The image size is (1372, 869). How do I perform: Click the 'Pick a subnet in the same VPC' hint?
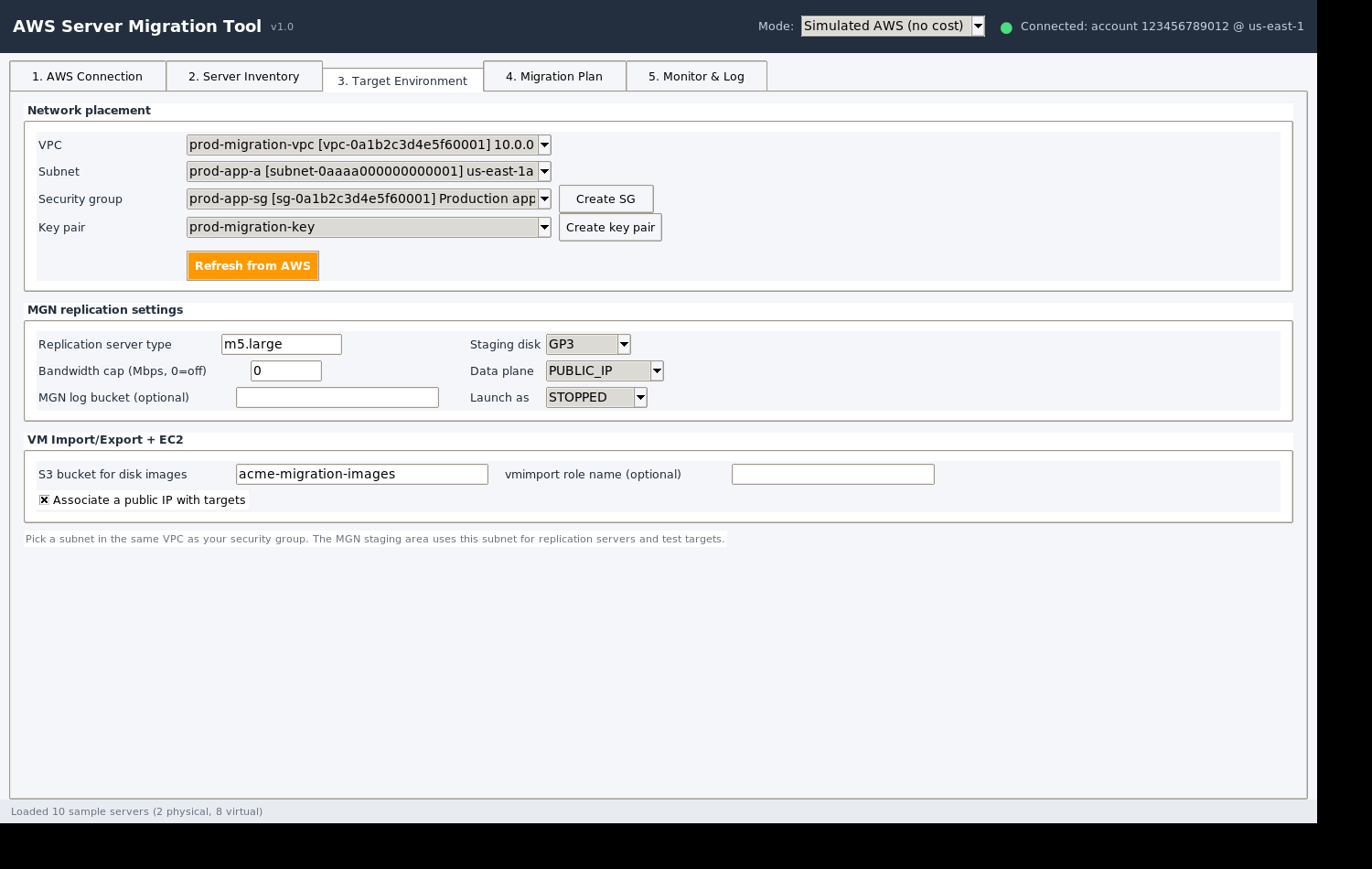(x=375, y=539)
